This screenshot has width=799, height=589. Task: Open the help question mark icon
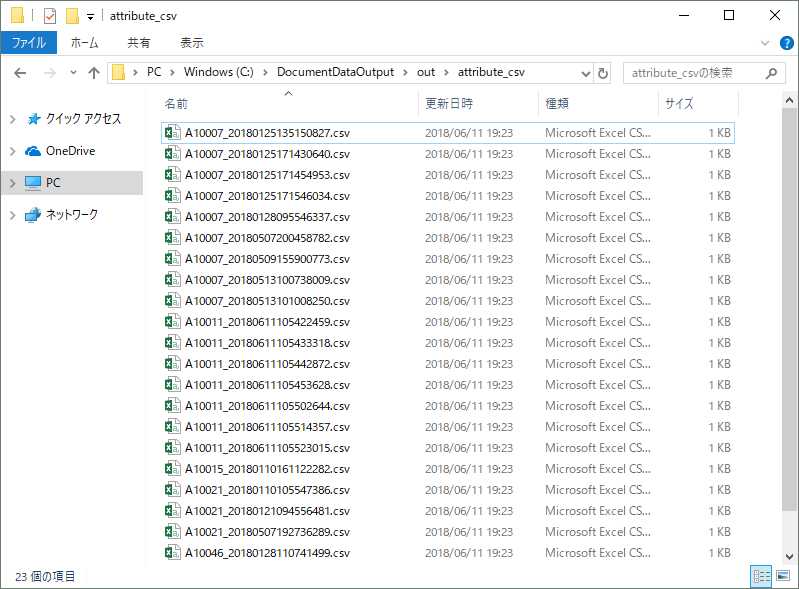click(785, 43)
